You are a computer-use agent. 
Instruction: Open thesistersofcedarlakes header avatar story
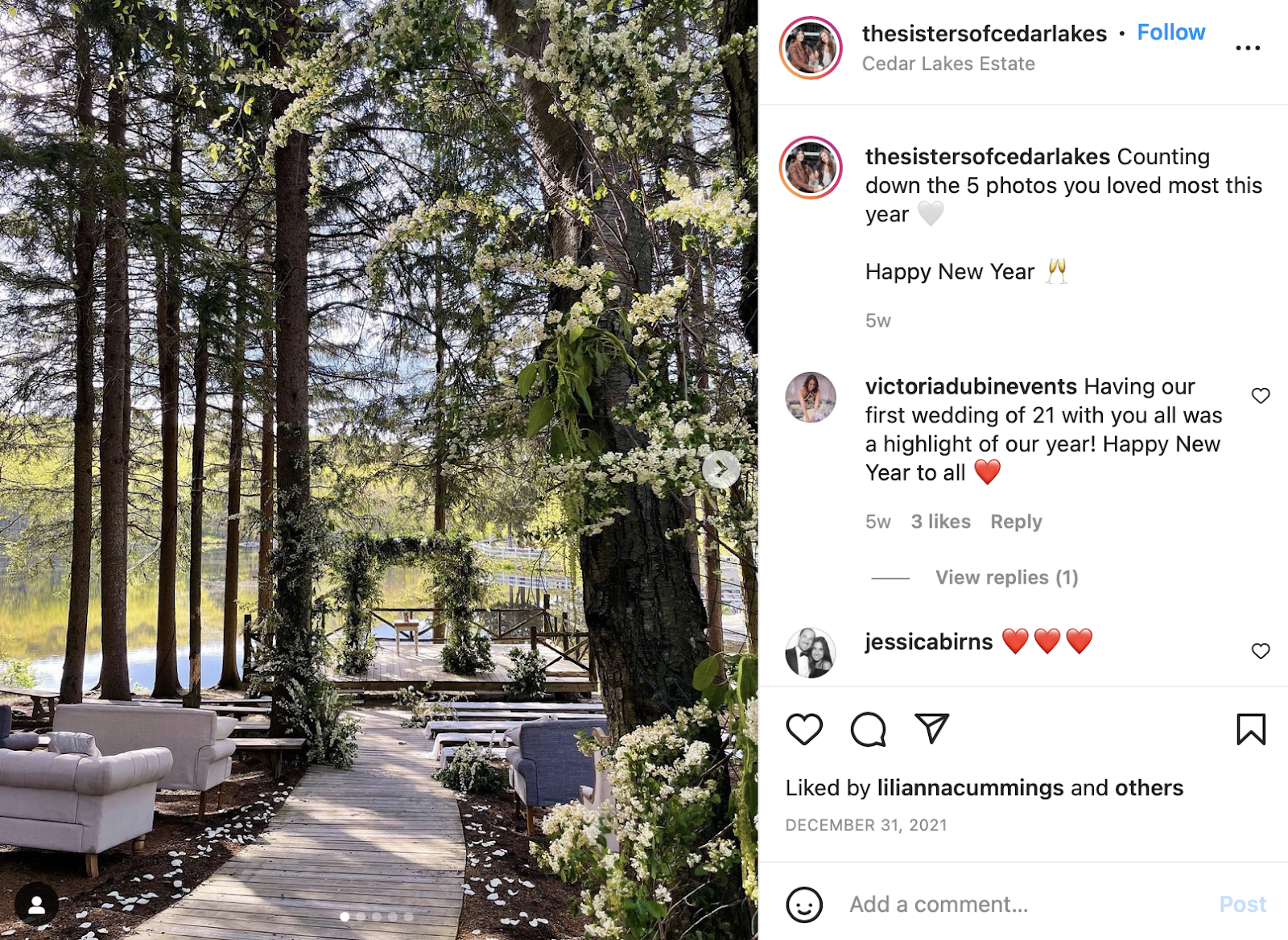[x=811, y=48]
